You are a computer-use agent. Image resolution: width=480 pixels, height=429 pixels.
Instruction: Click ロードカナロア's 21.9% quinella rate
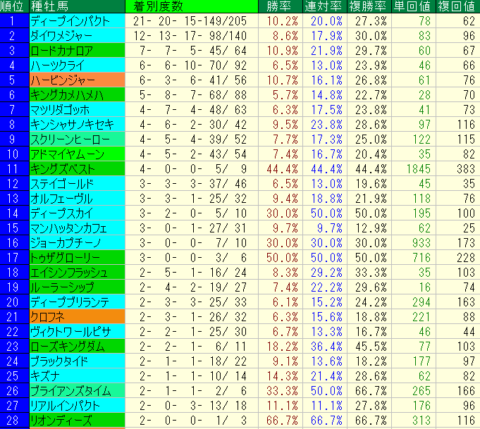(326, 51)
